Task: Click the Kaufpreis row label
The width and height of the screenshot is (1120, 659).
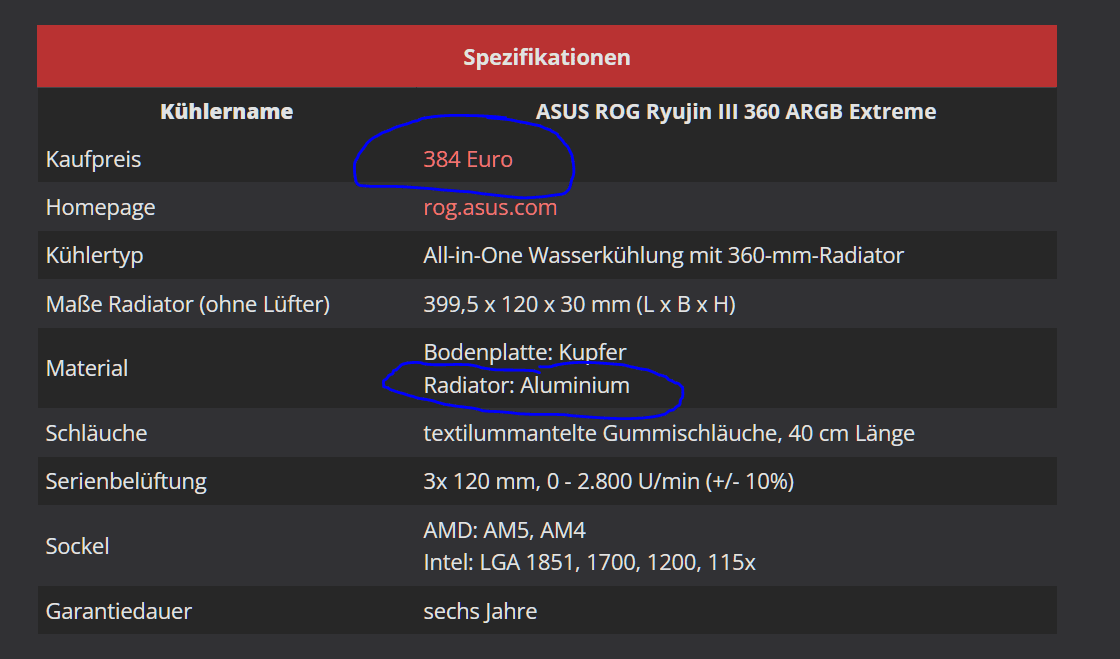Action: [x=94, y=159]
